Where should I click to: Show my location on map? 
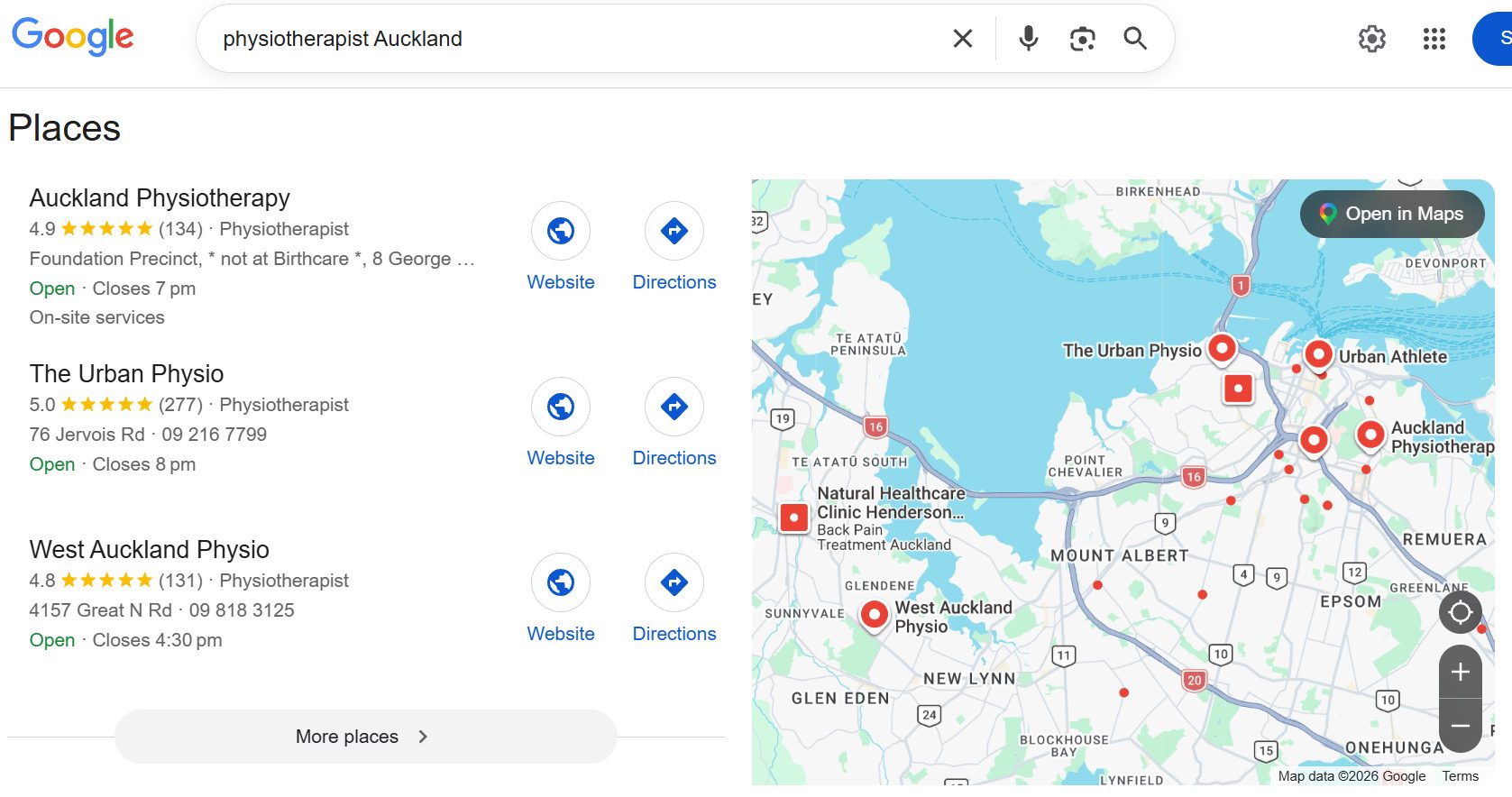[1461, 613]
